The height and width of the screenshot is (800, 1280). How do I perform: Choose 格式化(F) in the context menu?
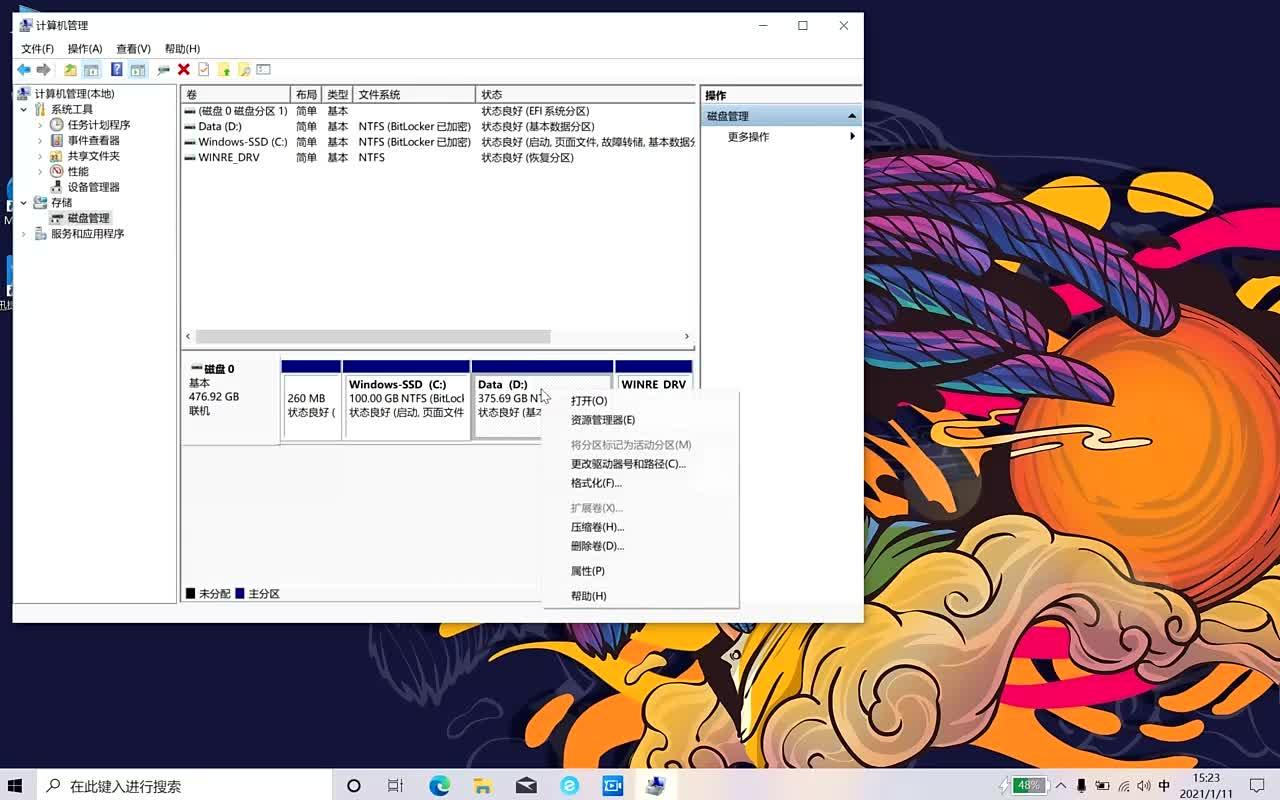[x=640, y=483]
